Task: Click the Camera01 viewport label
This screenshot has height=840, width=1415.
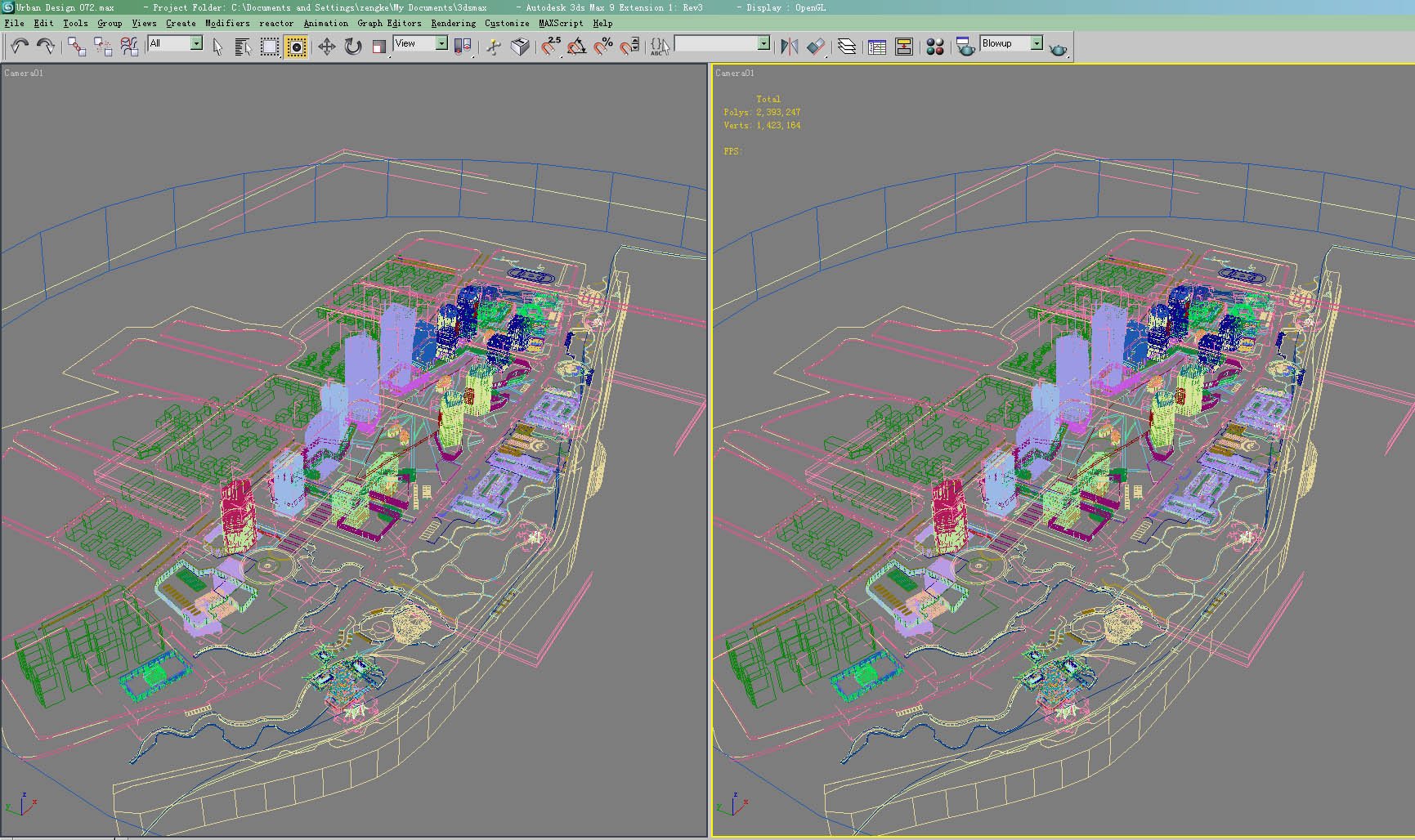Action: pyautogui.click(x=24, y=73)
